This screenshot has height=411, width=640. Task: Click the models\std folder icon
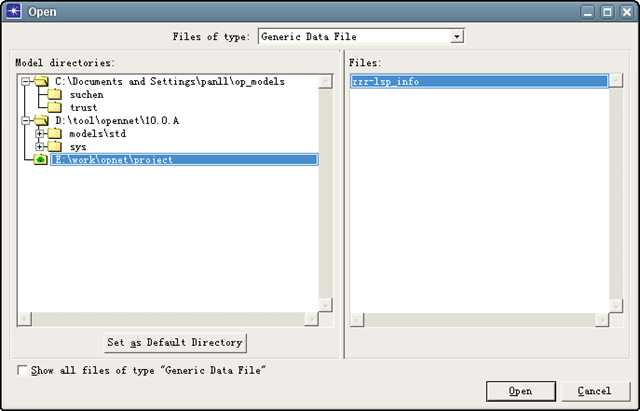click(x=54, y=134)
